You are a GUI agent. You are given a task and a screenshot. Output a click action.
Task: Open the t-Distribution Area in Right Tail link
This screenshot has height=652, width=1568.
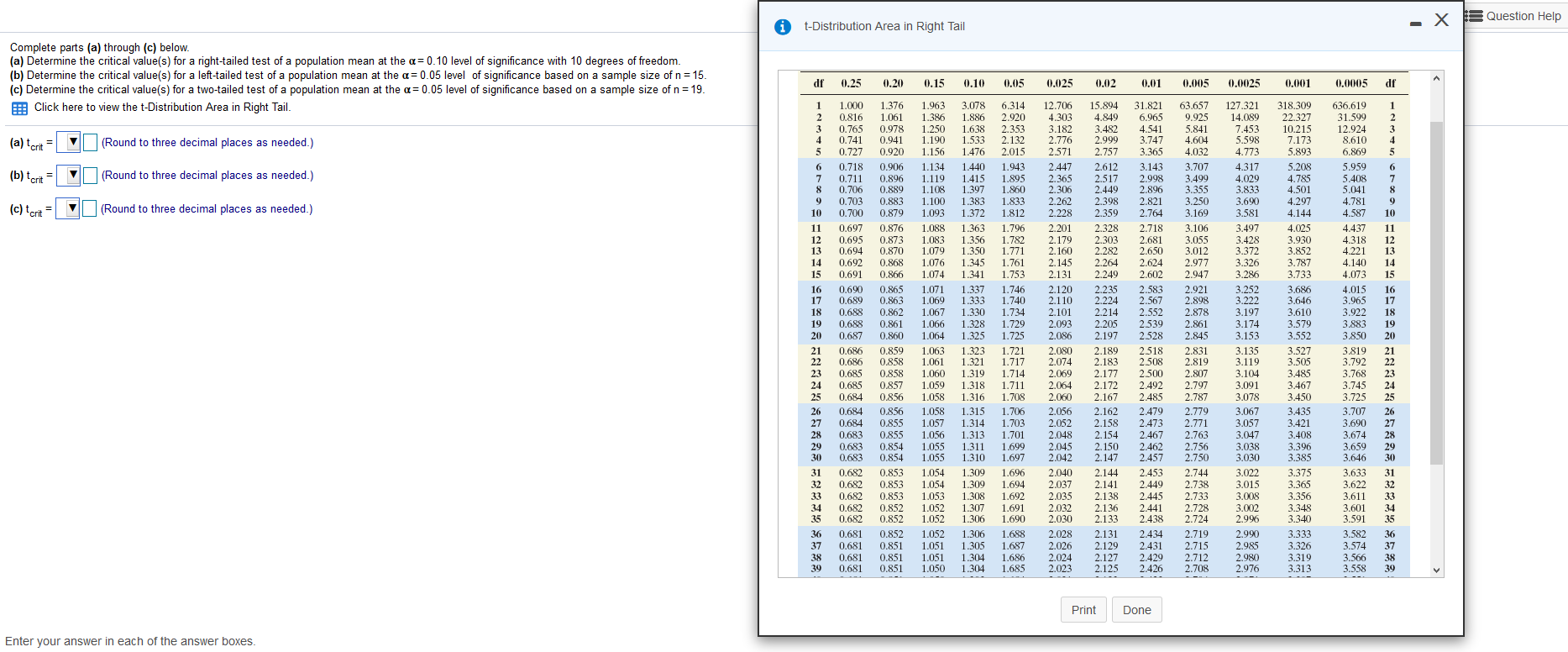pos(162,107)
